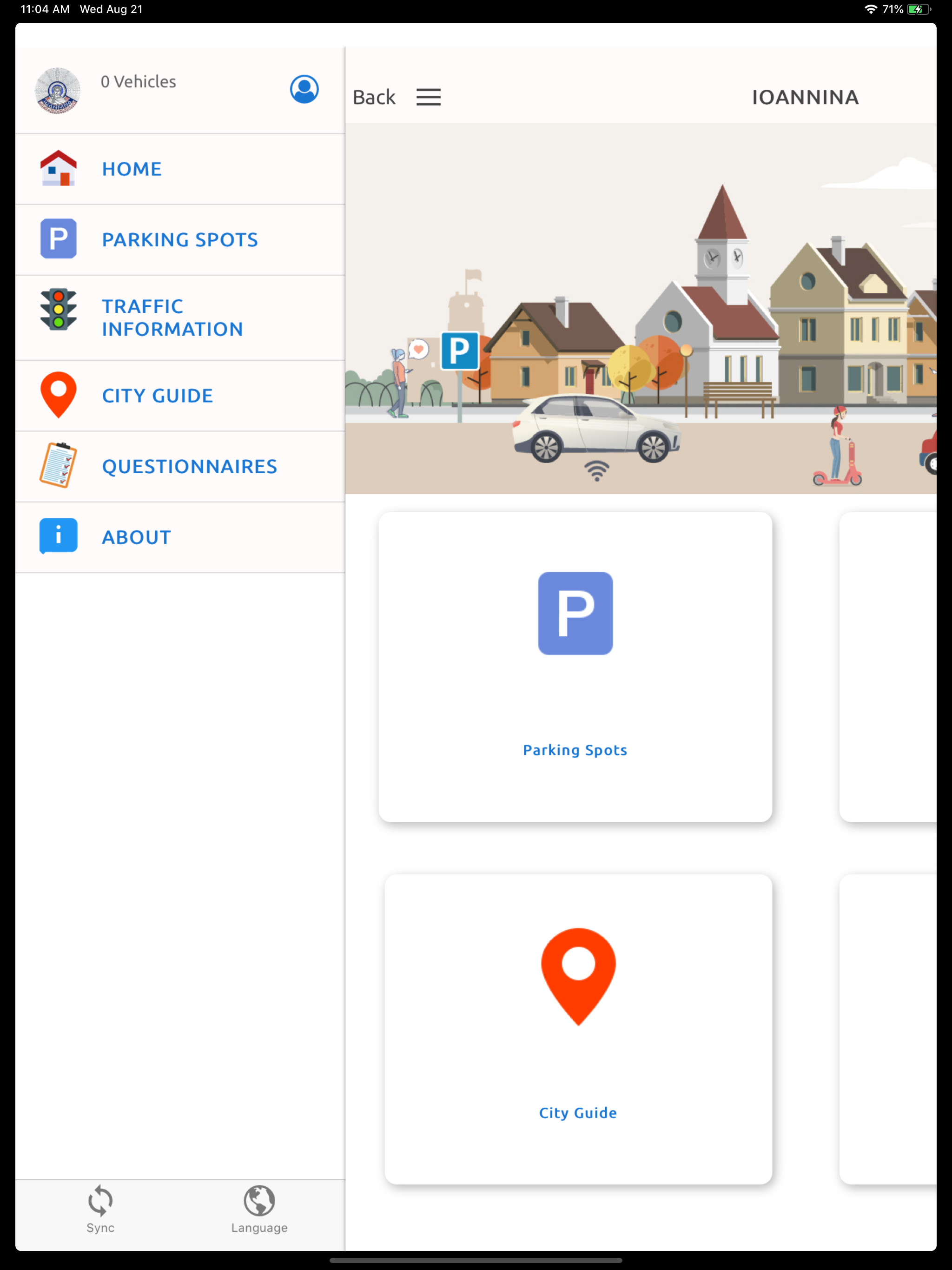Open the partially visible card beside City Guide
Viewport: 952px width, 1270px height.
[x=888, y=1030]
